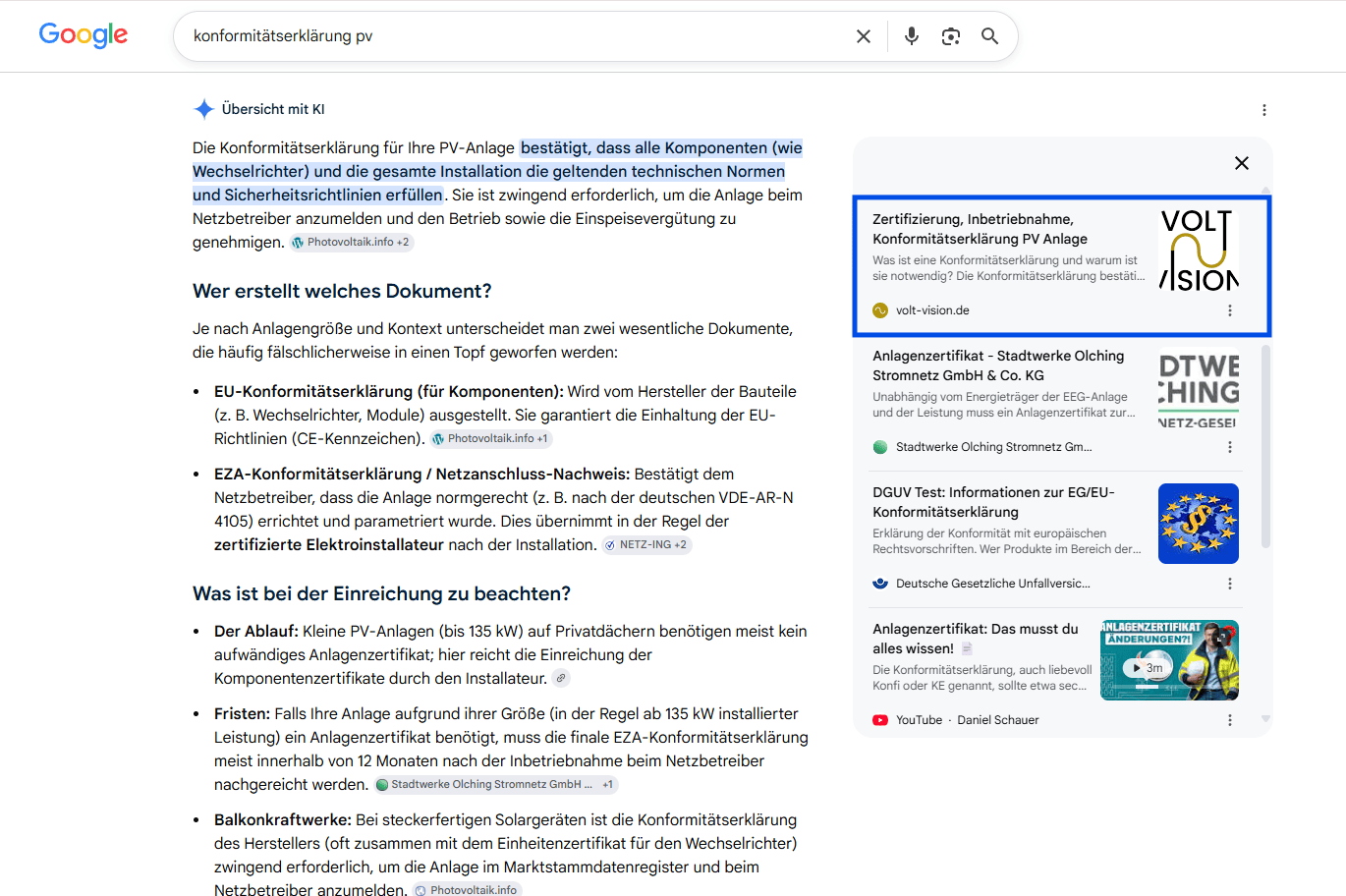Click 'volt-vision.de' source name
The height and width of the screenshot is (896, 1346).
(x=932, y=310)
